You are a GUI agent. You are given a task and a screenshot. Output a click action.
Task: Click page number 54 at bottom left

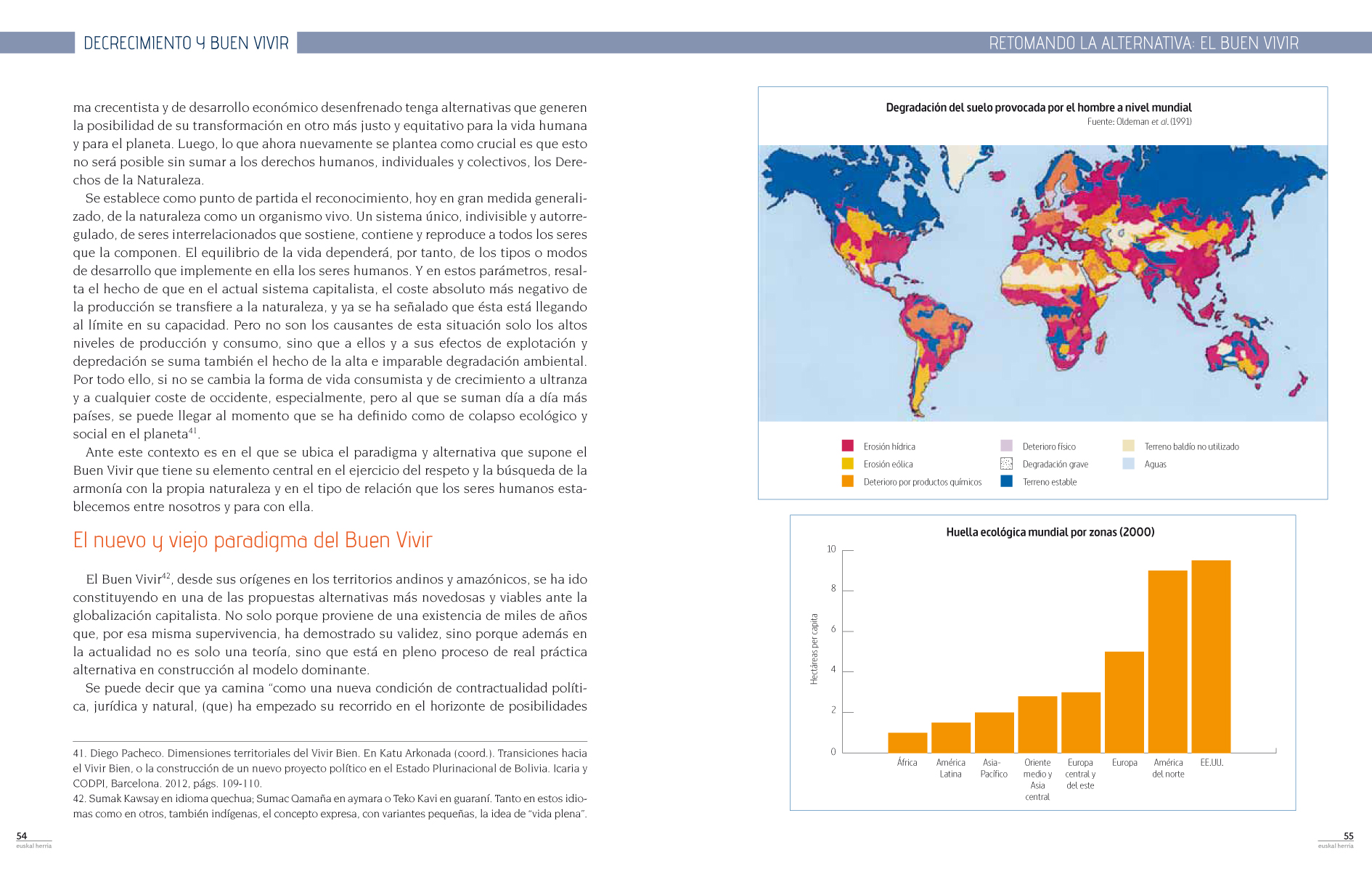[x=22, y=835]
